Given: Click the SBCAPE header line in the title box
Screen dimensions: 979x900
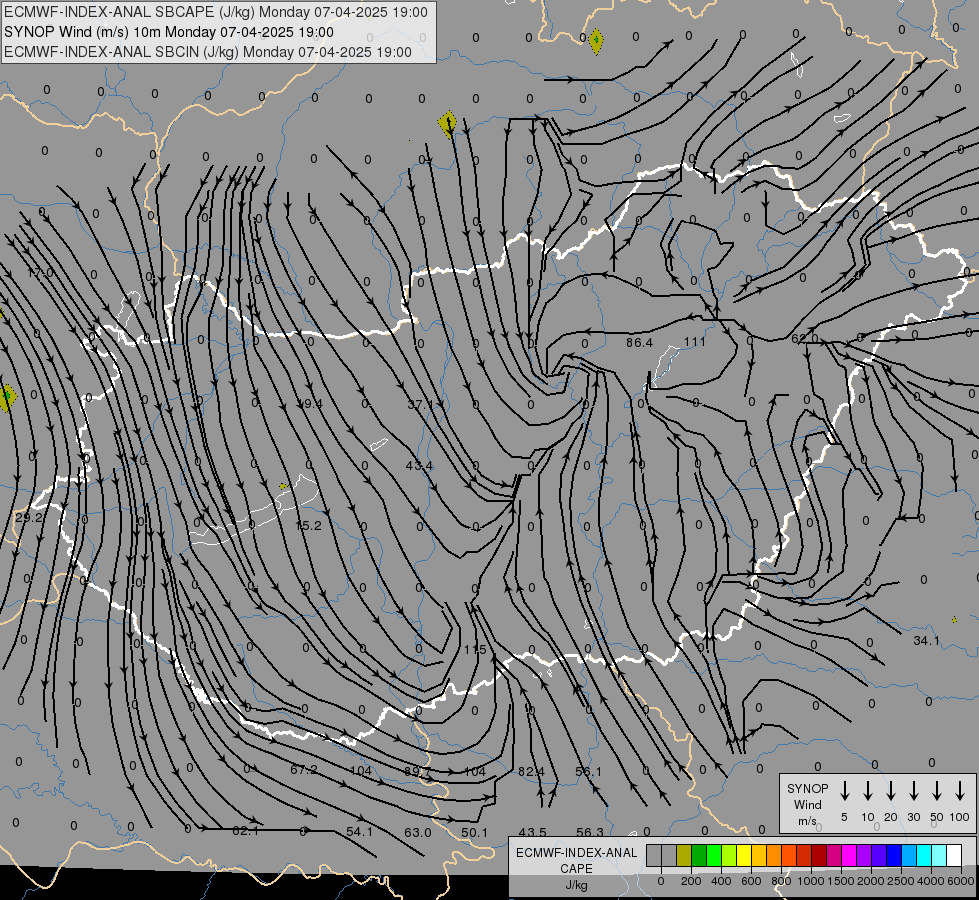Looking at the screenshot, I should (x=216, y=12).
